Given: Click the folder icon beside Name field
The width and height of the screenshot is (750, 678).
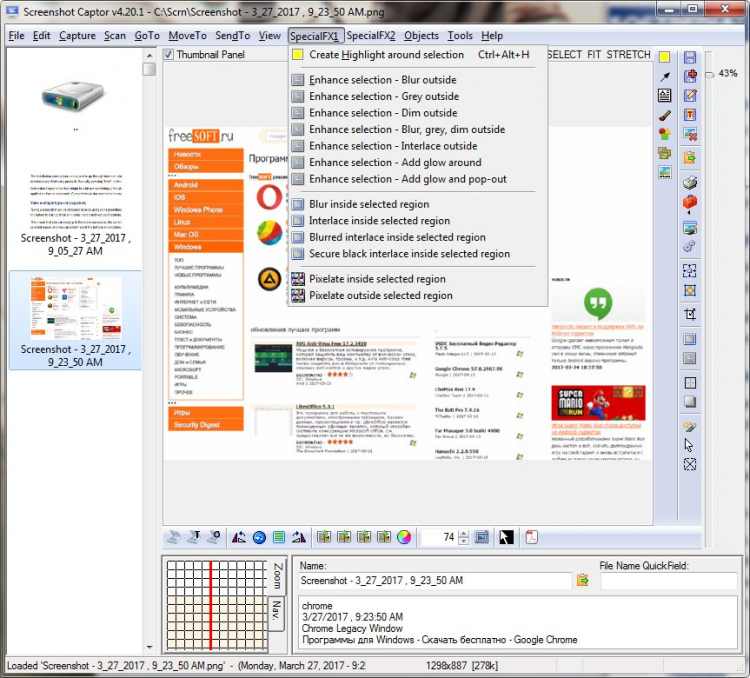Looking at the screenshot, I should pyautogui.click(x=583, y=580).
